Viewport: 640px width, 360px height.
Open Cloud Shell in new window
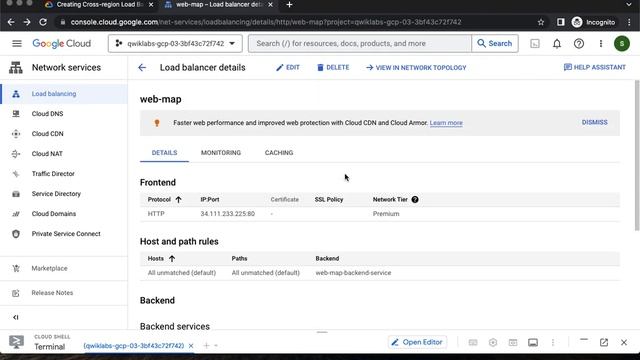604,342
